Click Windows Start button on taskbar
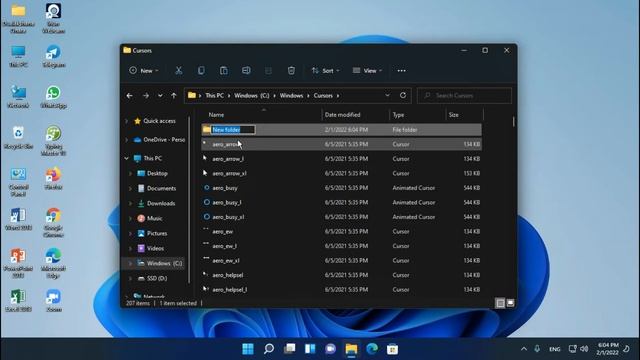Viewport: 640px width, 360px height. (x=248, y=349)
